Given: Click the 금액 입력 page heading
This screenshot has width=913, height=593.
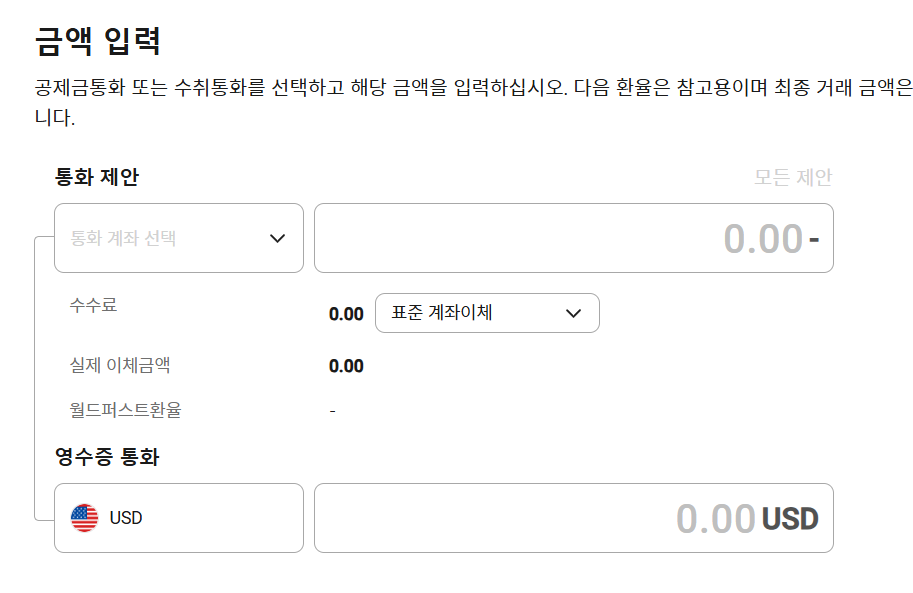Looking at the screenshot, I should click(98, 41).
